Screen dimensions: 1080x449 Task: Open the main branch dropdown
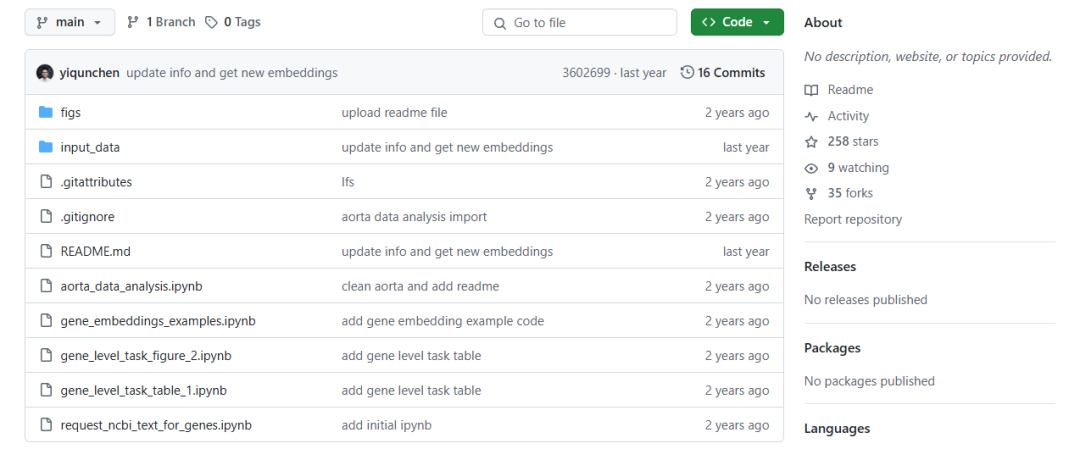[69, 22]
